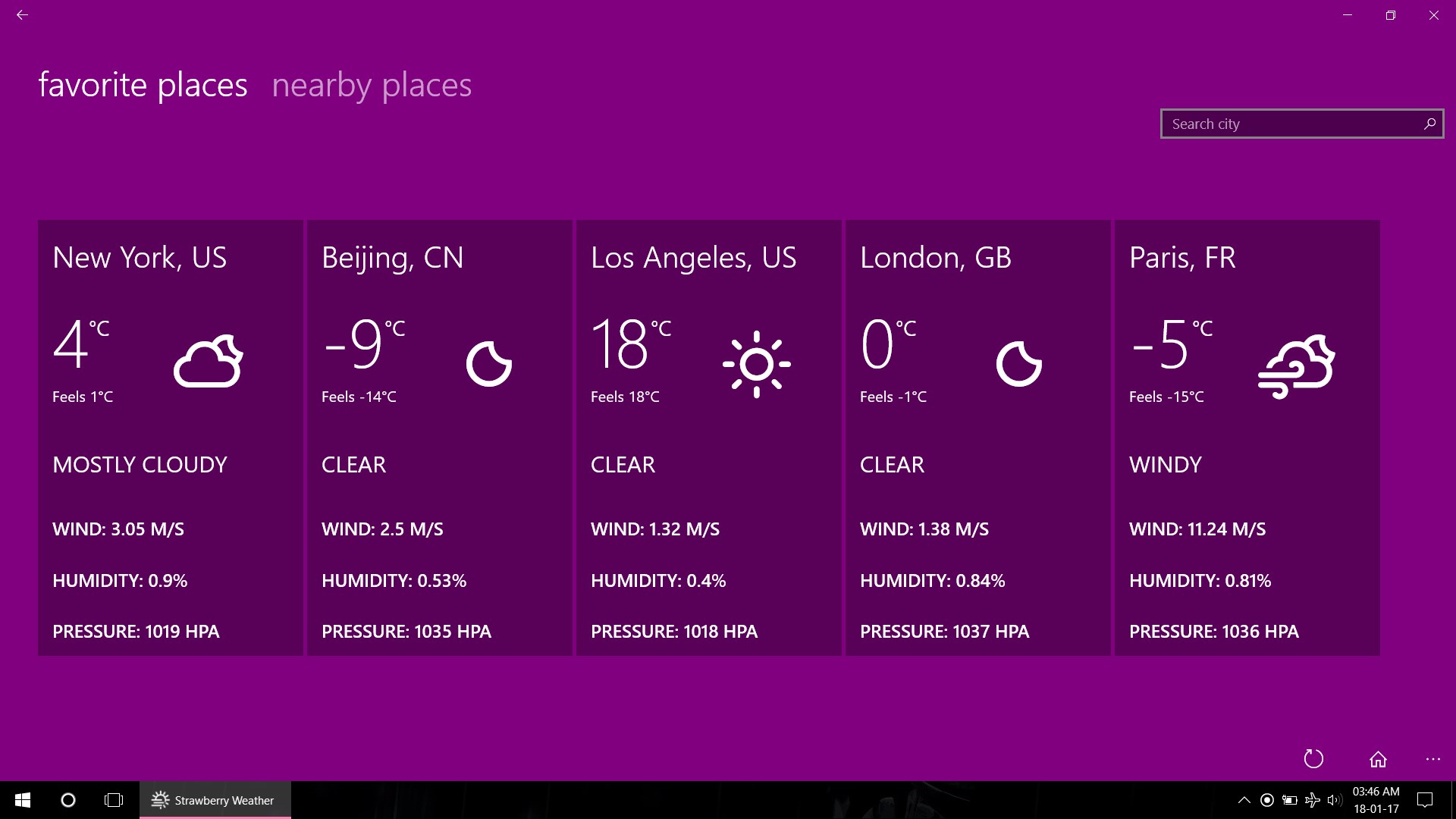This screenshot has height=819, width=1456.
Task: Click the magnifier icon in the search box
Action: click(x=1430, y=124)
